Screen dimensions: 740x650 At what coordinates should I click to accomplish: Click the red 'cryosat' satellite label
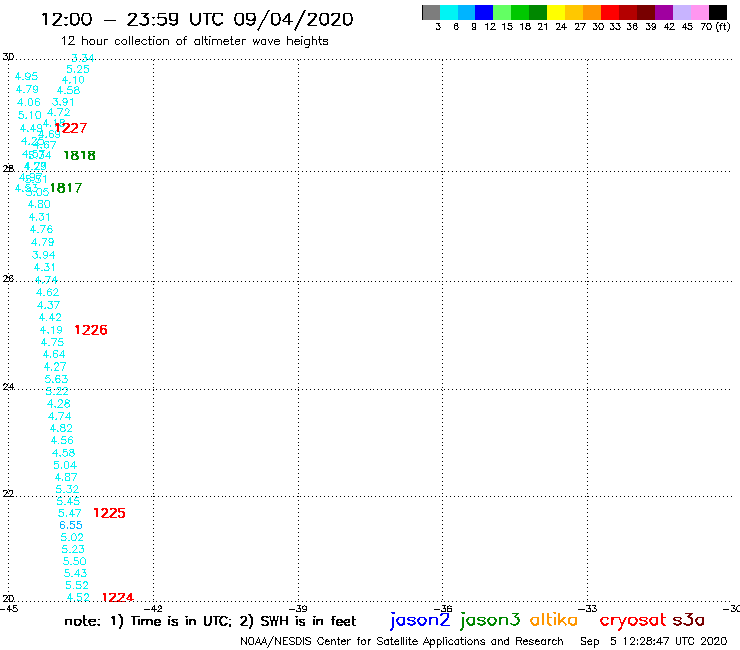point(633,620)
